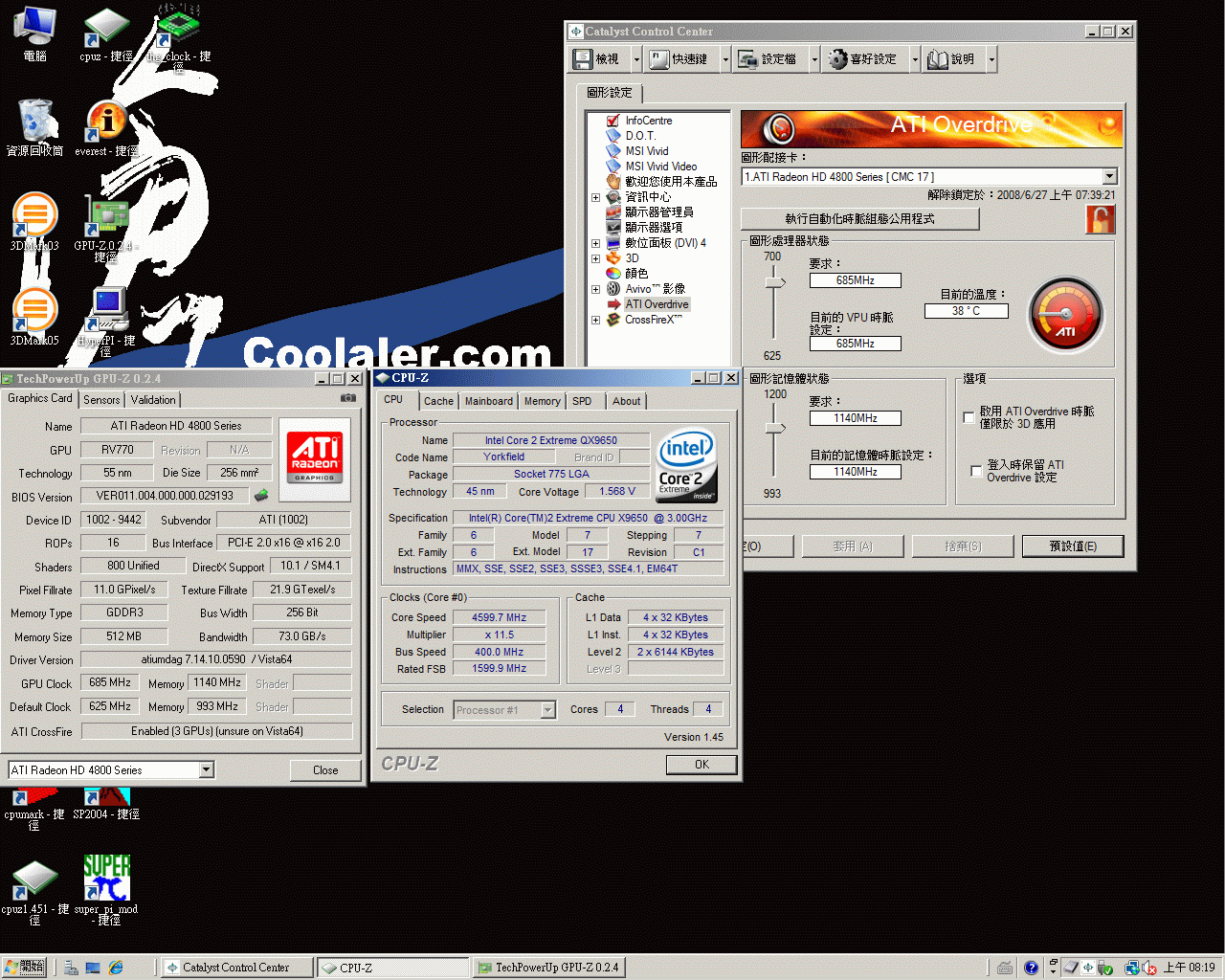Click the requested GPU clock 685MHz field

click(x=855, y=280)
